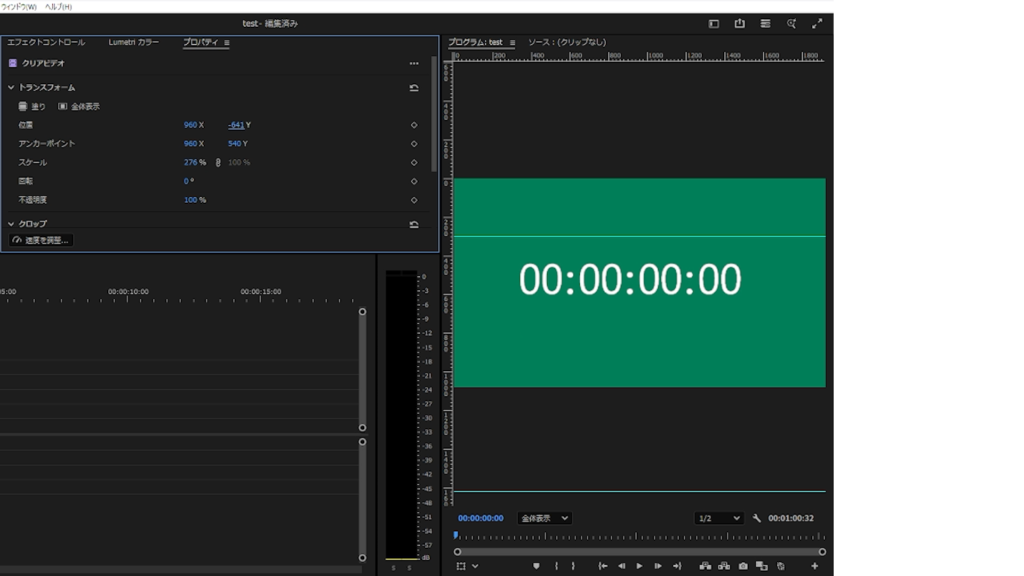
Task: Step forward one frame
Action: (658, 566)
